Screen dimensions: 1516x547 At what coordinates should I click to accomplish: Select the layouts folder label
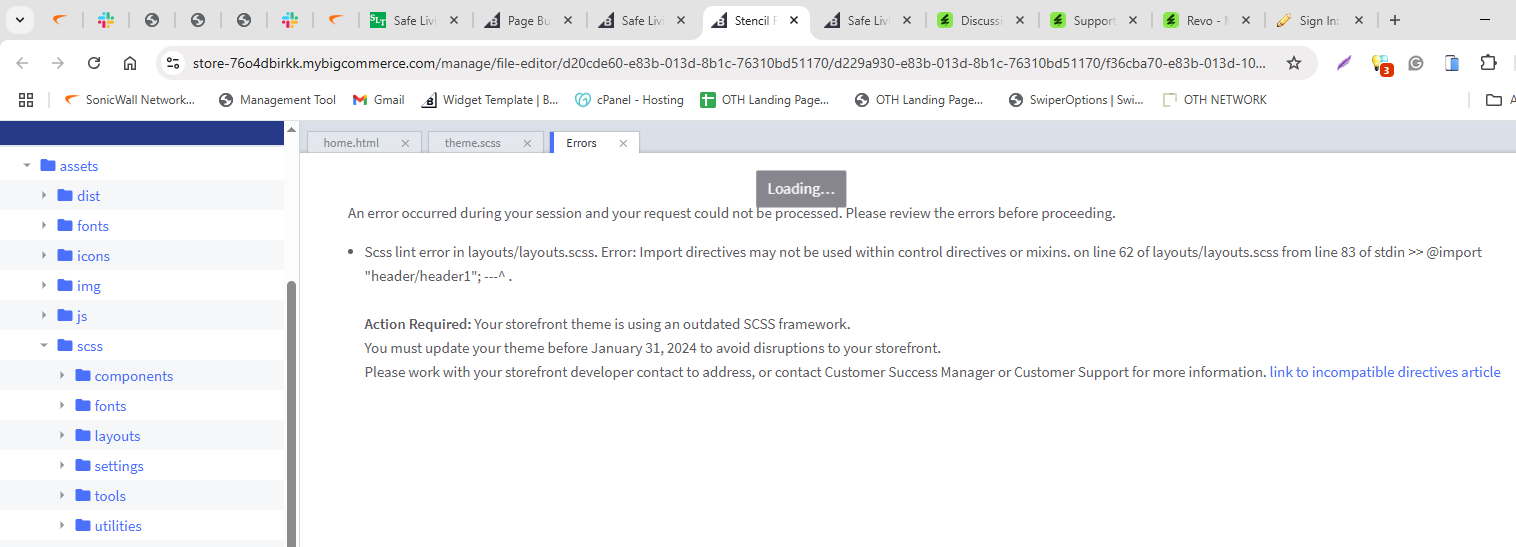117,436
